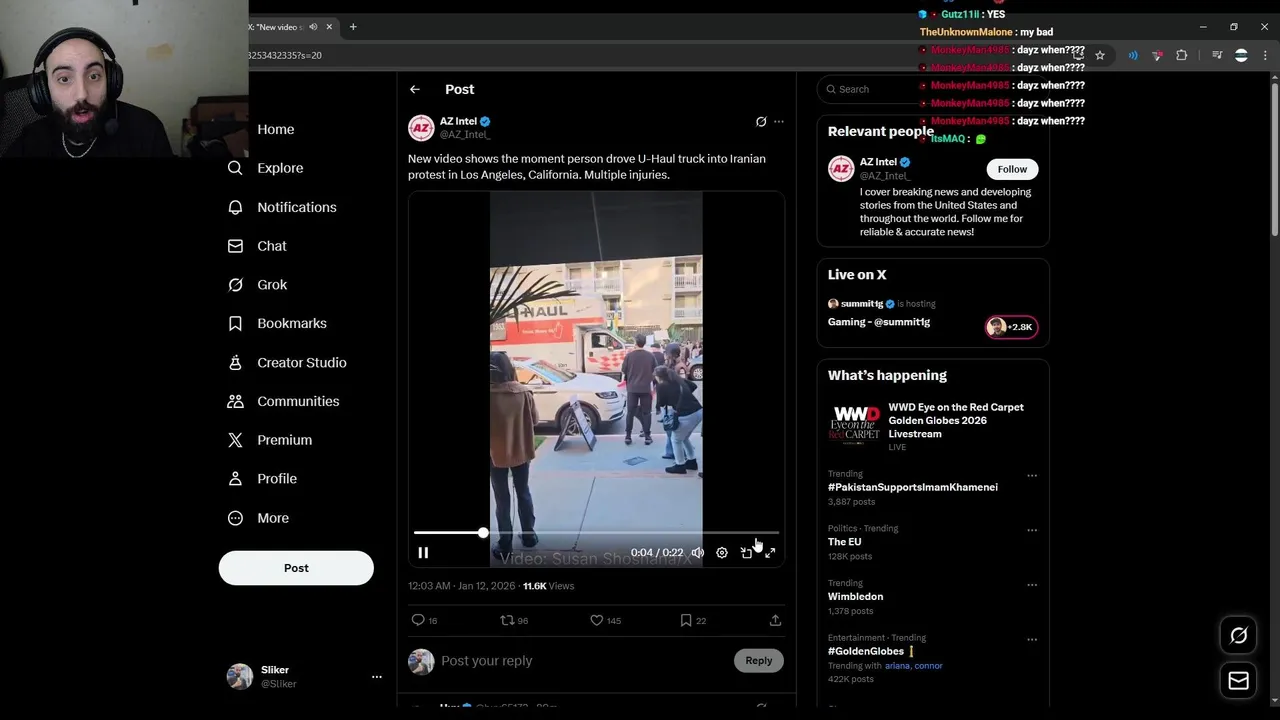Close the 'New video' browser tab
The height and width of the screenshot is (720, 1280).
tap(329, 27)
